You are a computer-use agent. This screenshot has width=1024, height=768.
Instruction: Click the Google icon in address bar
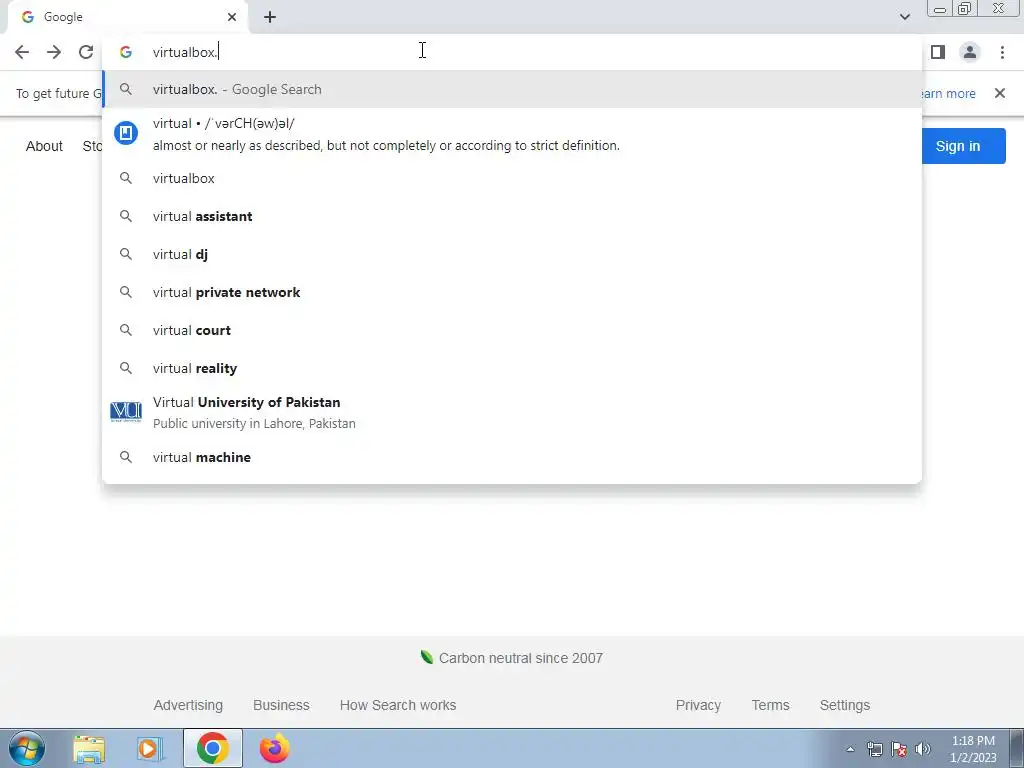click(126, 52)
